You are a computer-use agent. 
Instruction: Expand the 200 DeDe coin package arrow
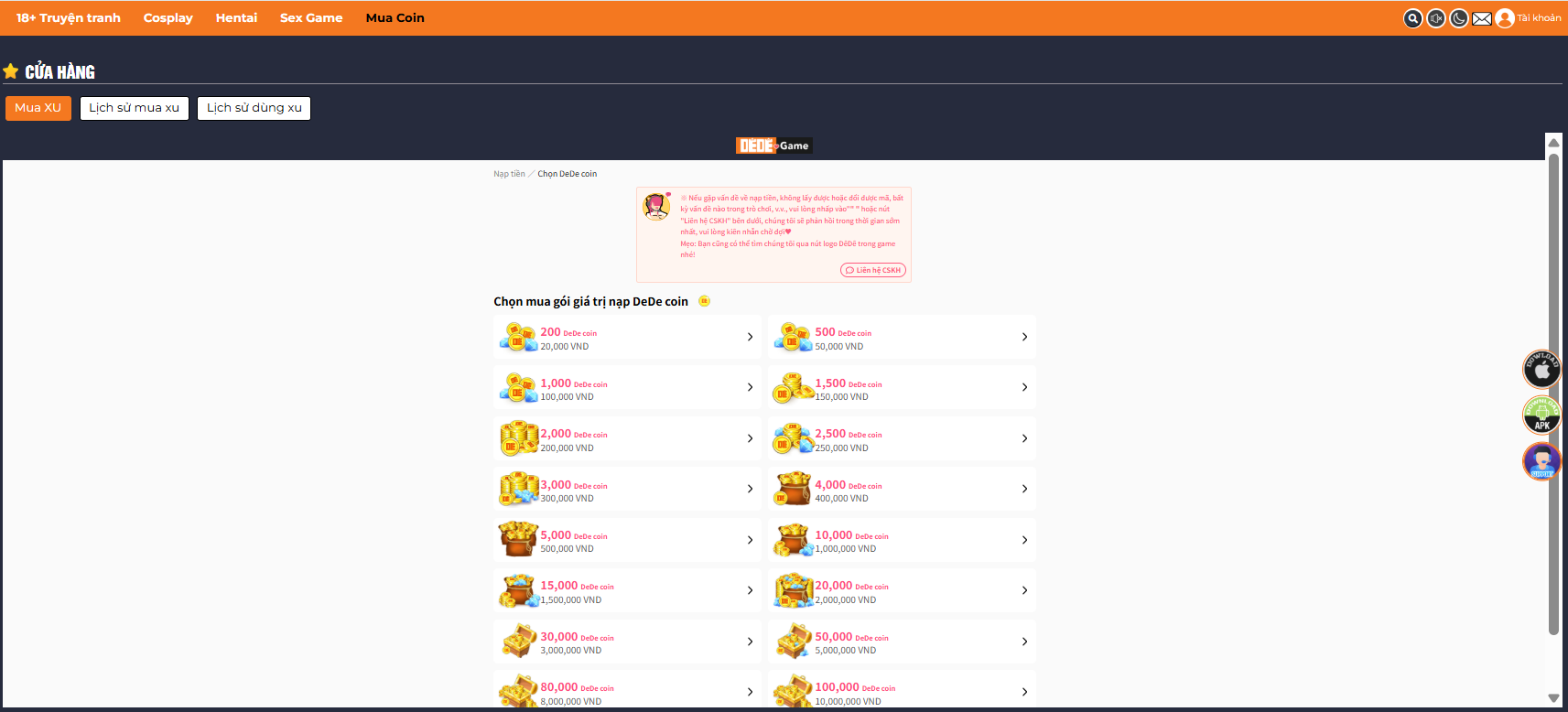[x=750, y=337]
